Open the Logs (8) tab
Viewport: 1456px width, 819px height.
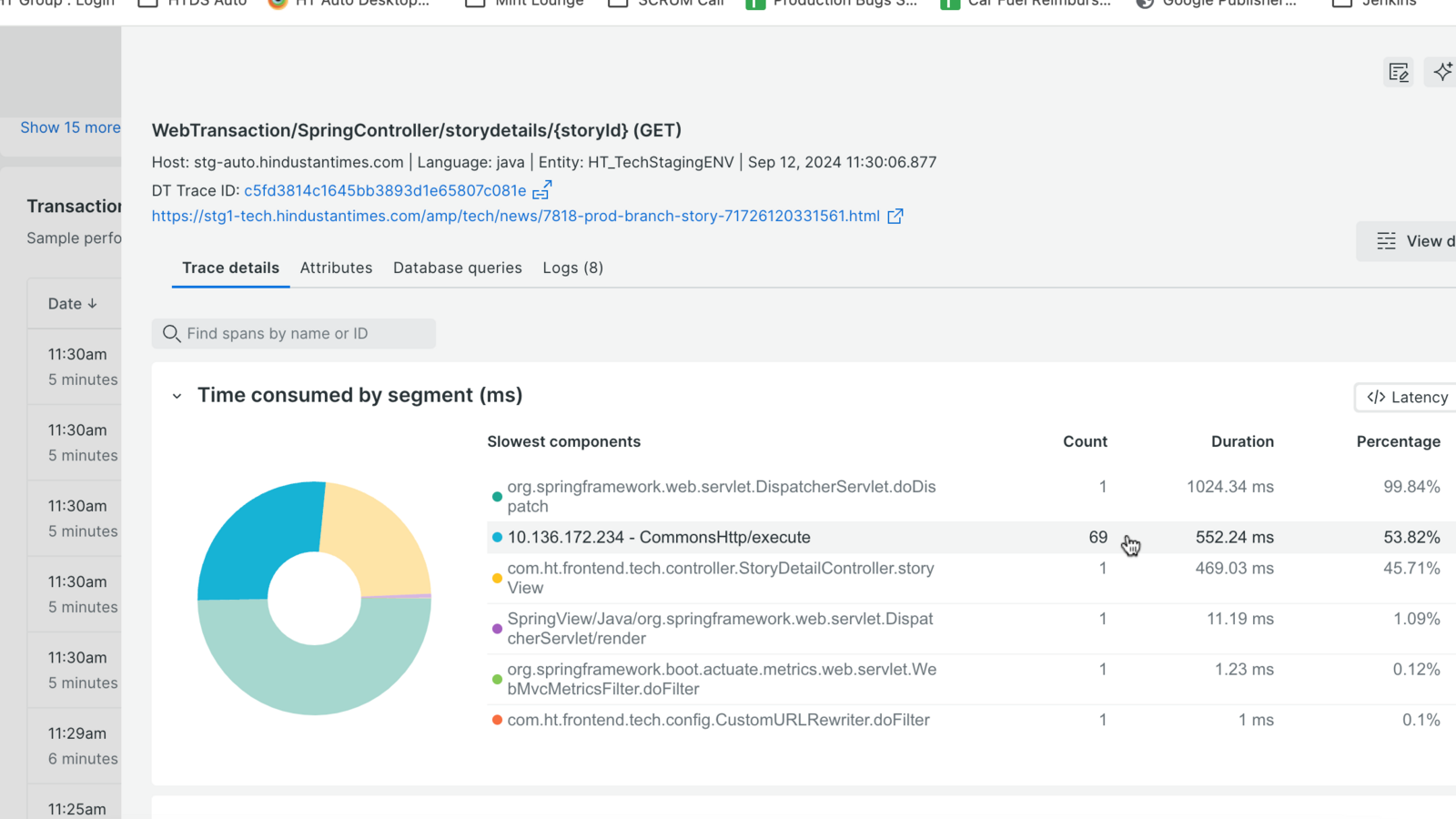(572, 268)
